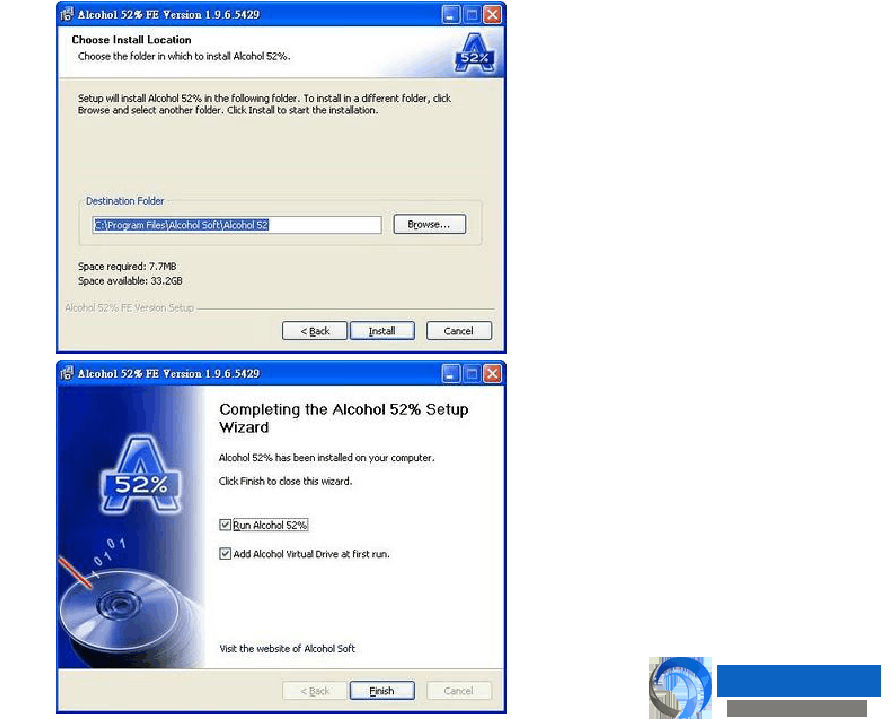
Task: Click Finish to close the setup wizard
Action: coord(382,691)
